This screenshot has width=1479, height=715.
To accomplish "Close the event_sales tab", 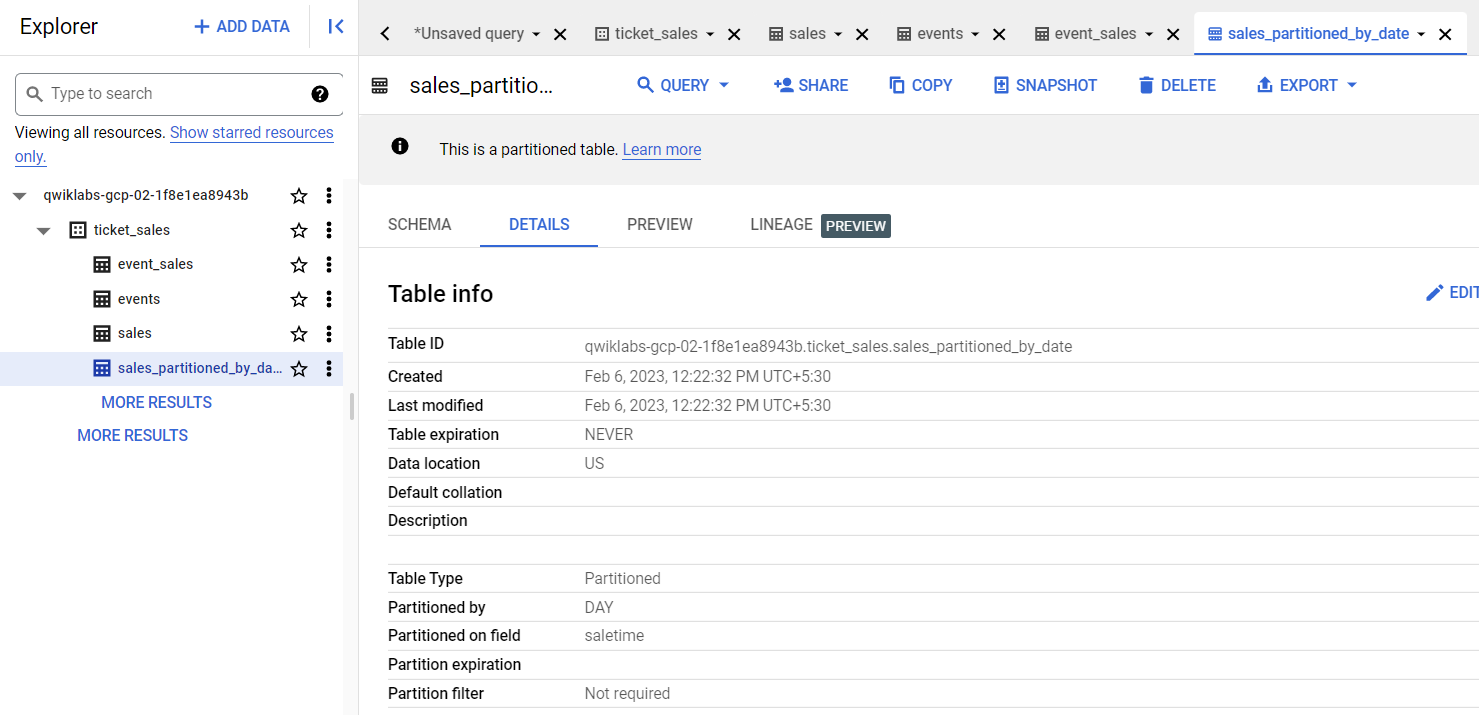I will [x=1173, y=34].
